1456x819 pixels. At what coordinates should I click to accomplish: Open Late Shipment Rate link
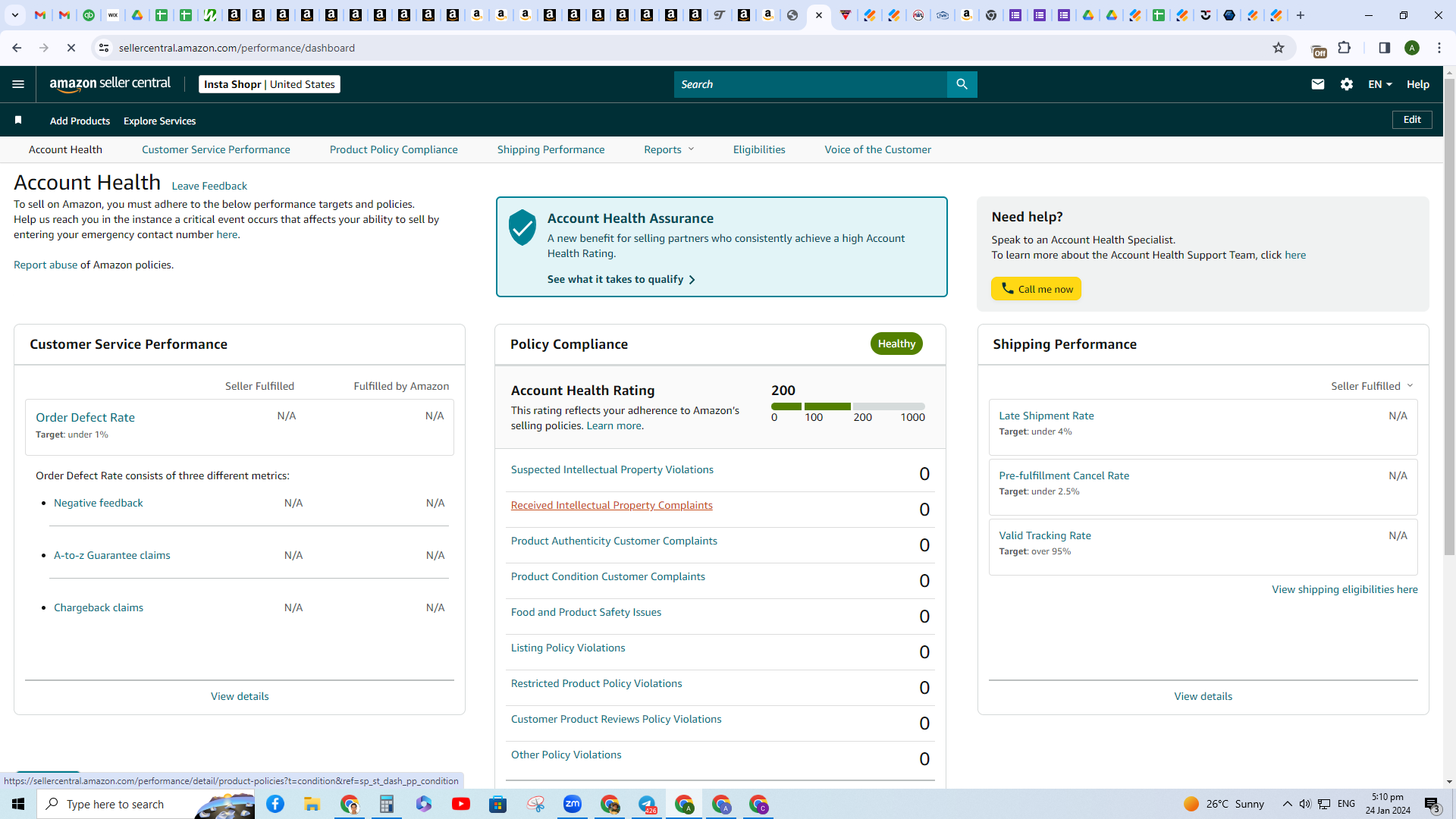coord(1046,416)
